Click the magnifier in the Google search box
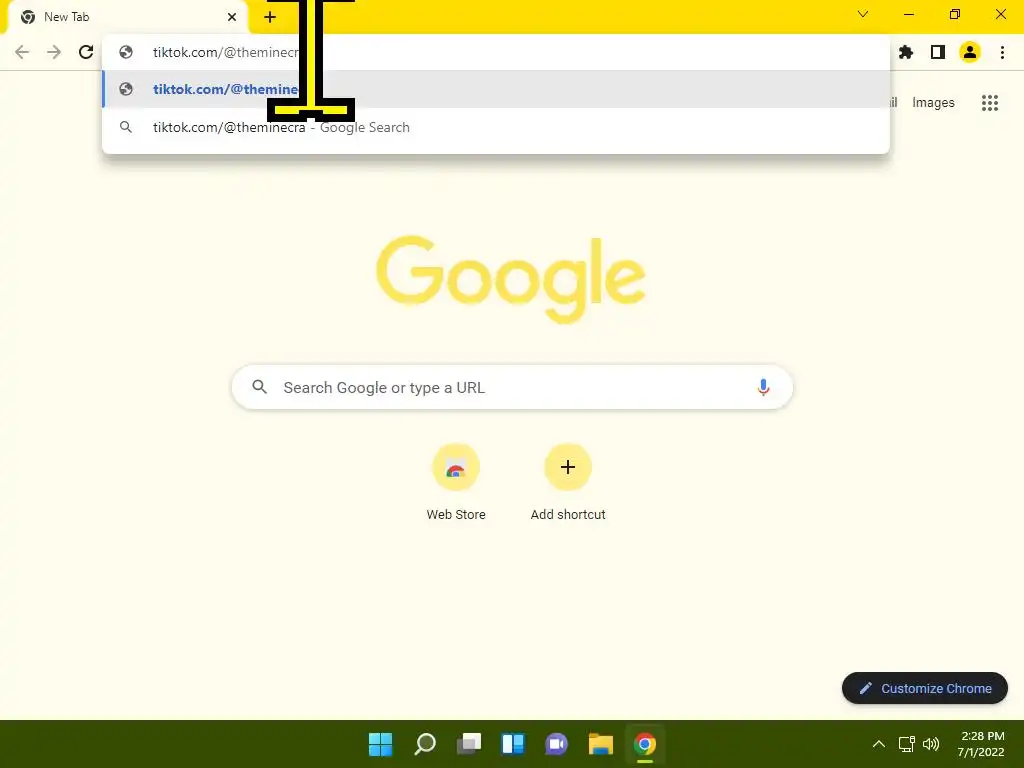The image size is (1024, 768). (259, 387)
